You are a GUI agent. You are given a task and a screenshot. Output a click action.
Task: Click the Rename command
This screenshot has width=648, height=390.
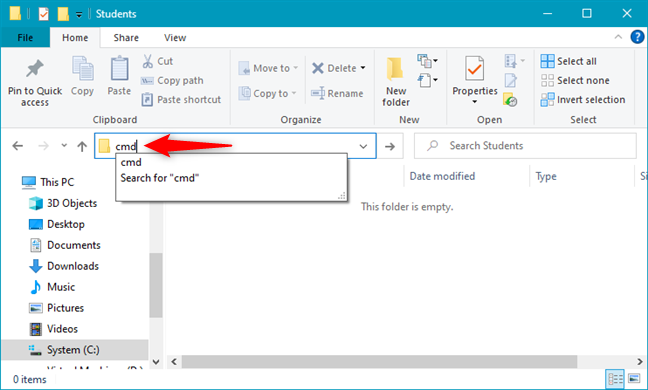click(x=337, y=93)
